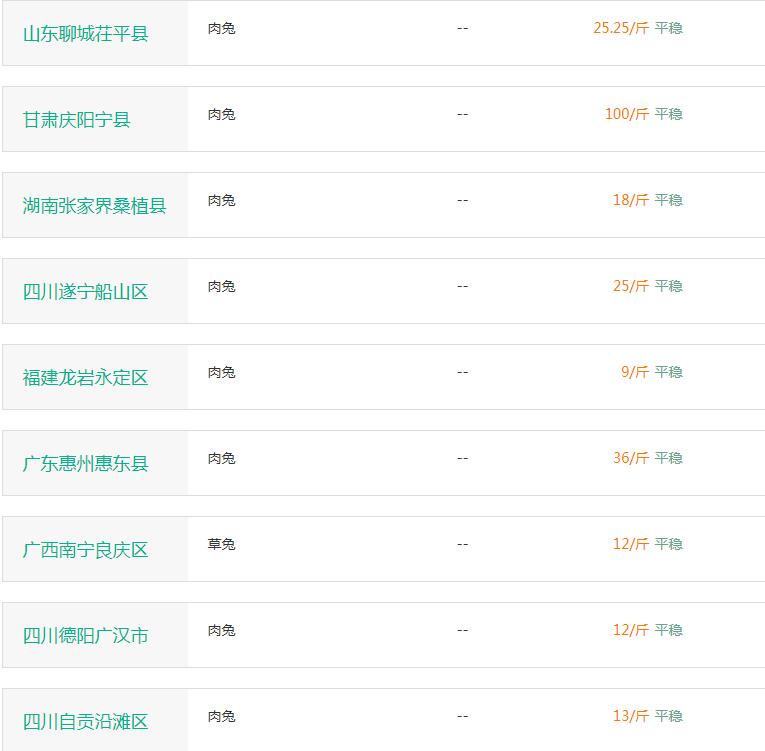Open the 湖南张家界桑植县 location link
765x751 pixels.
(94, 205)
